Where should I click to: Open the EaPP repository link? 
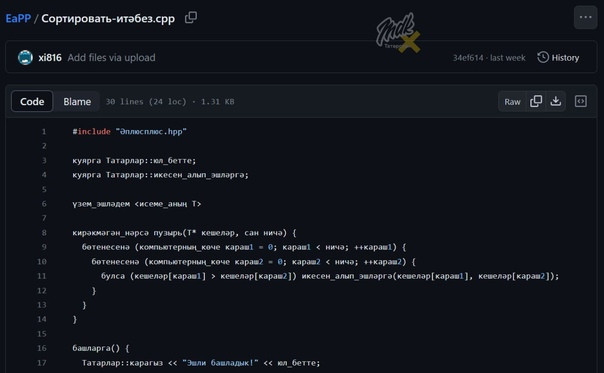coord(18,18)
